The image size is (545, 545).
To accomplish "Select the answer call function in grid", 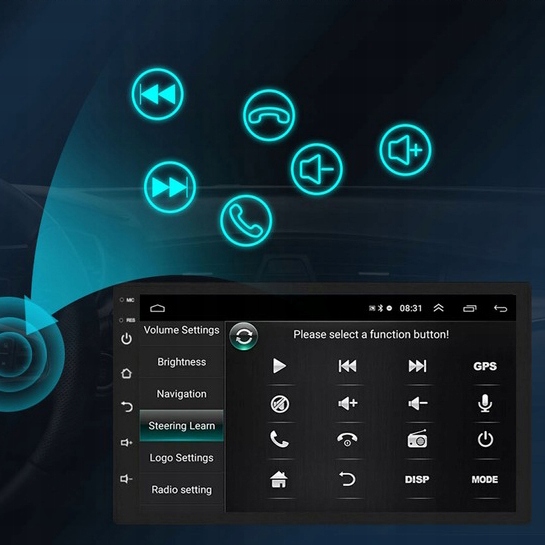I will tap(279, 439).
